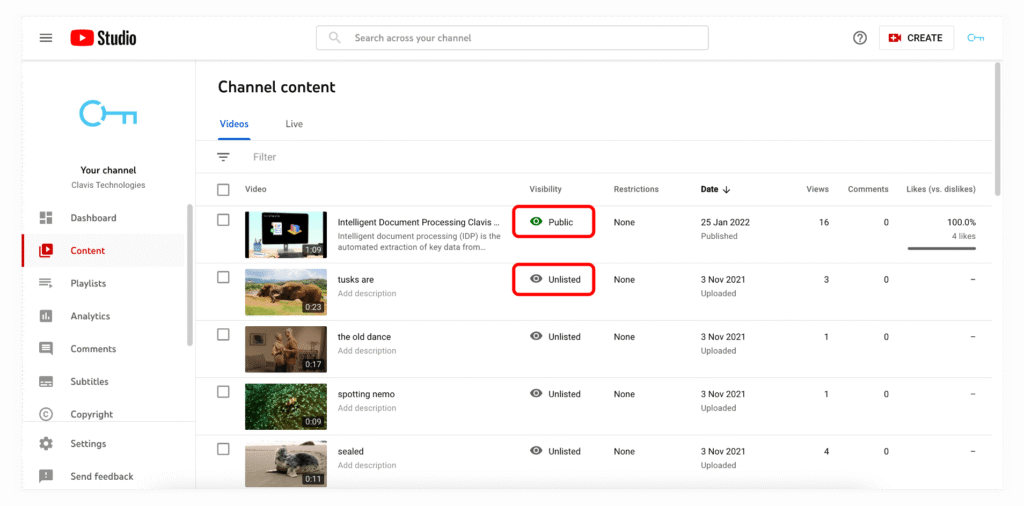
Task: Open Settings gear in sidebar
Action: coord(46,444)
